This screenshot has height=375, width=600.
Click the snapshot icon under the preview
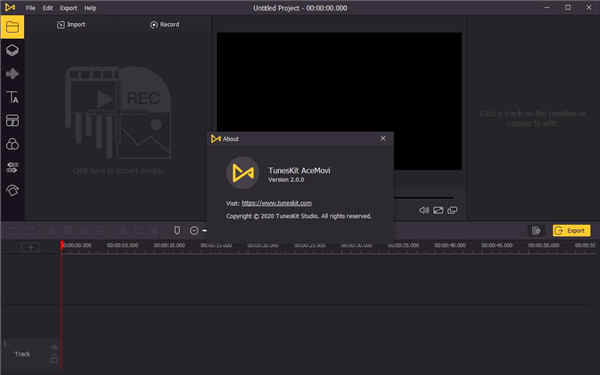point(438,210)
